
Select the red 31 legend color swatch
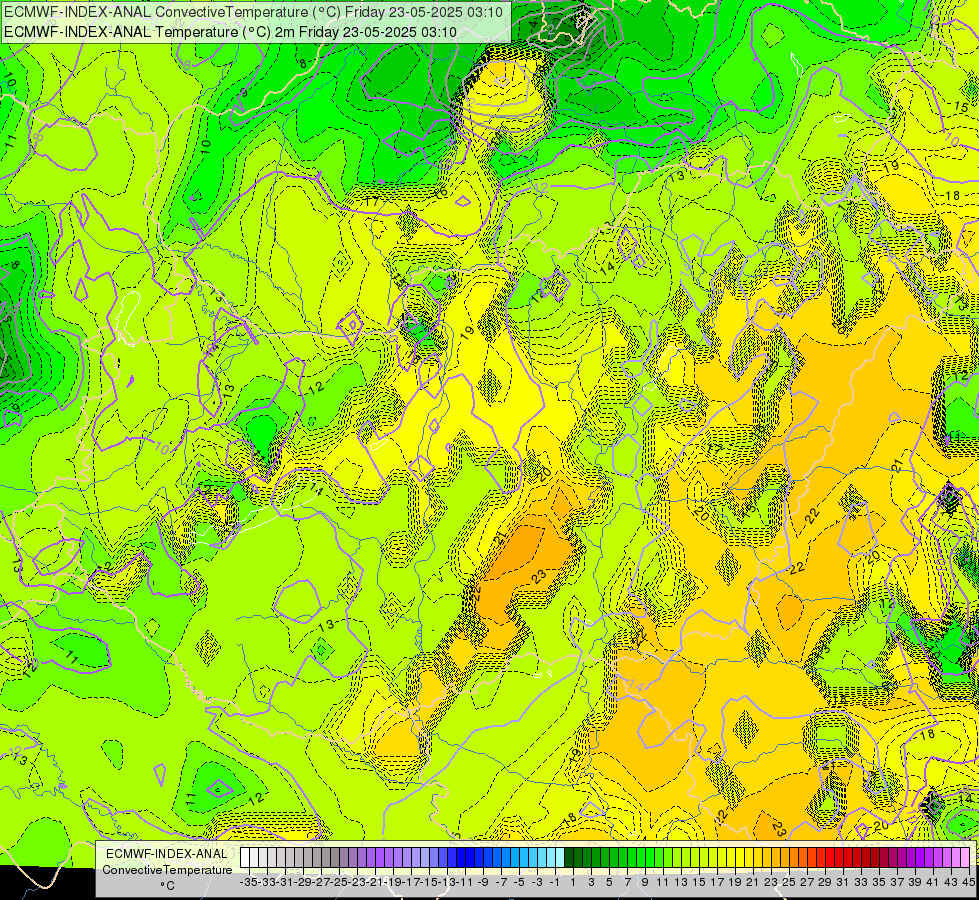tap(839, 858)
